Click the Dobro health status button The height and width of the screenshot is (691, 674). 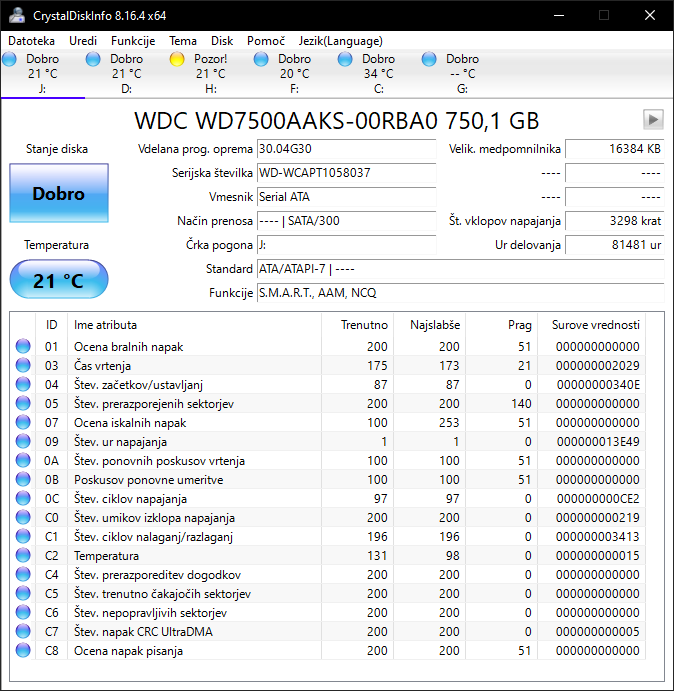pos(59,193)
